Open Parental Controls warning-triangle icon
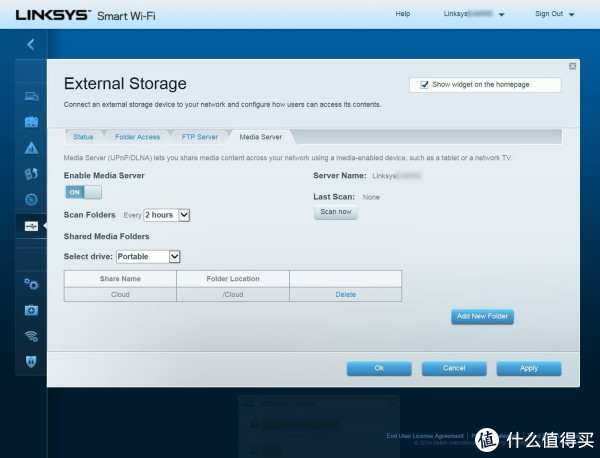Screen dimensions: 600x458 coord(31,148)
